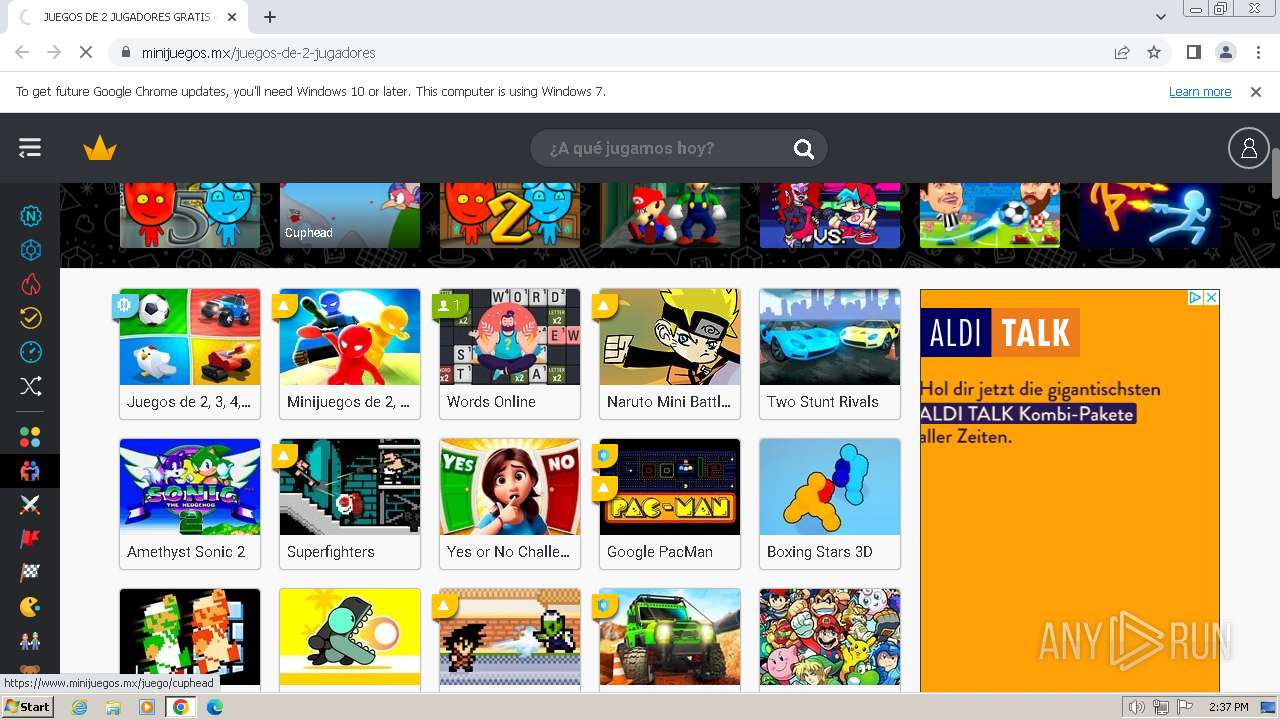This screenshot has width=1280, height=720.
Task: Click the taskbar clock 2:37 PM
Action: (x=1228, y=707)
